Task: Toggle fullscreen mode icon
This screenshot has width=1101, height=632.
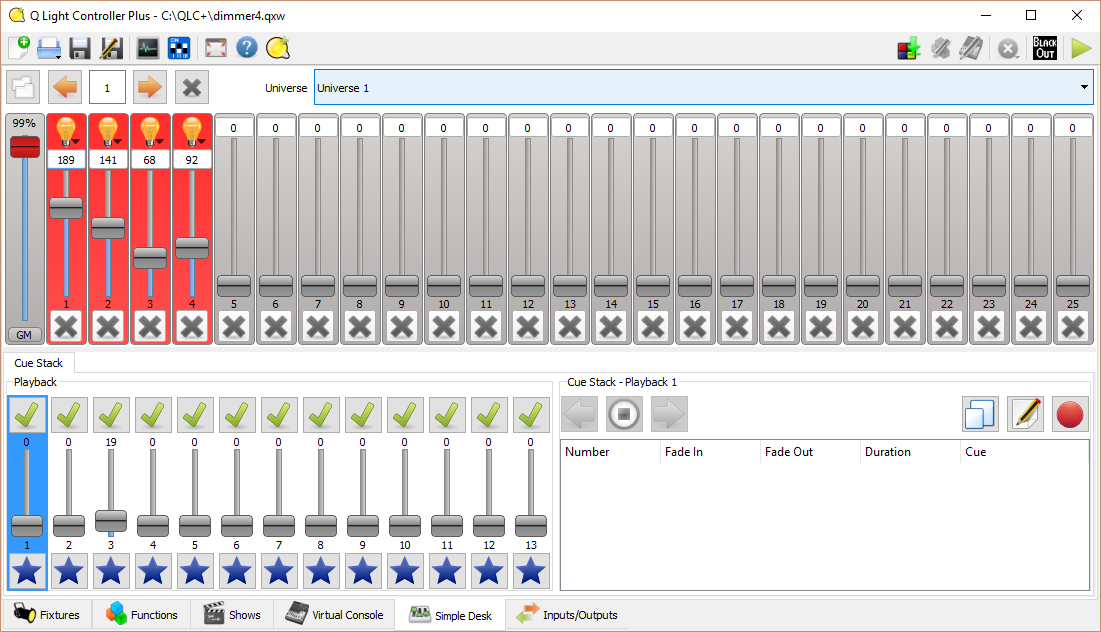Action: tap(216, 48)
